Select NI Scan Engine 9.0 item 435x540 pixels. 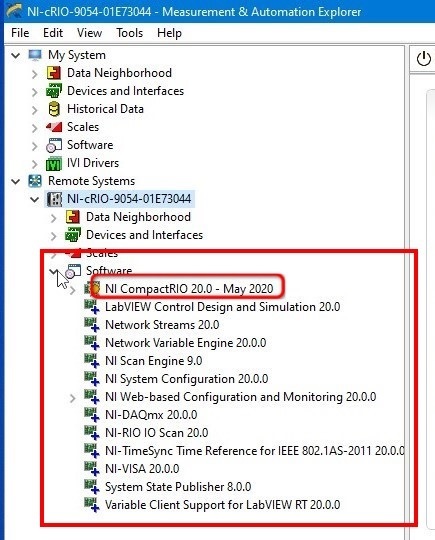tap(154, 361)
